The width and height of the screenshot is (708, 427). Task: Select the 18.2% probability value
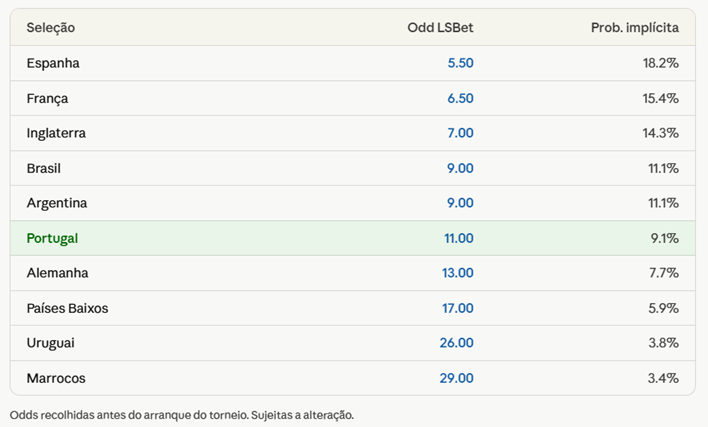point(661,63)
